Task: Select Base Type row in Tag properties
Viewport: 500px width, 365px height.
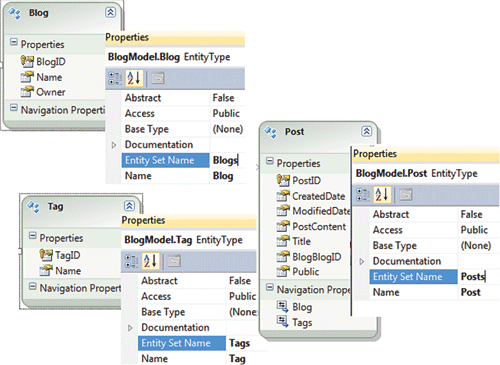Action: (198, 312)
